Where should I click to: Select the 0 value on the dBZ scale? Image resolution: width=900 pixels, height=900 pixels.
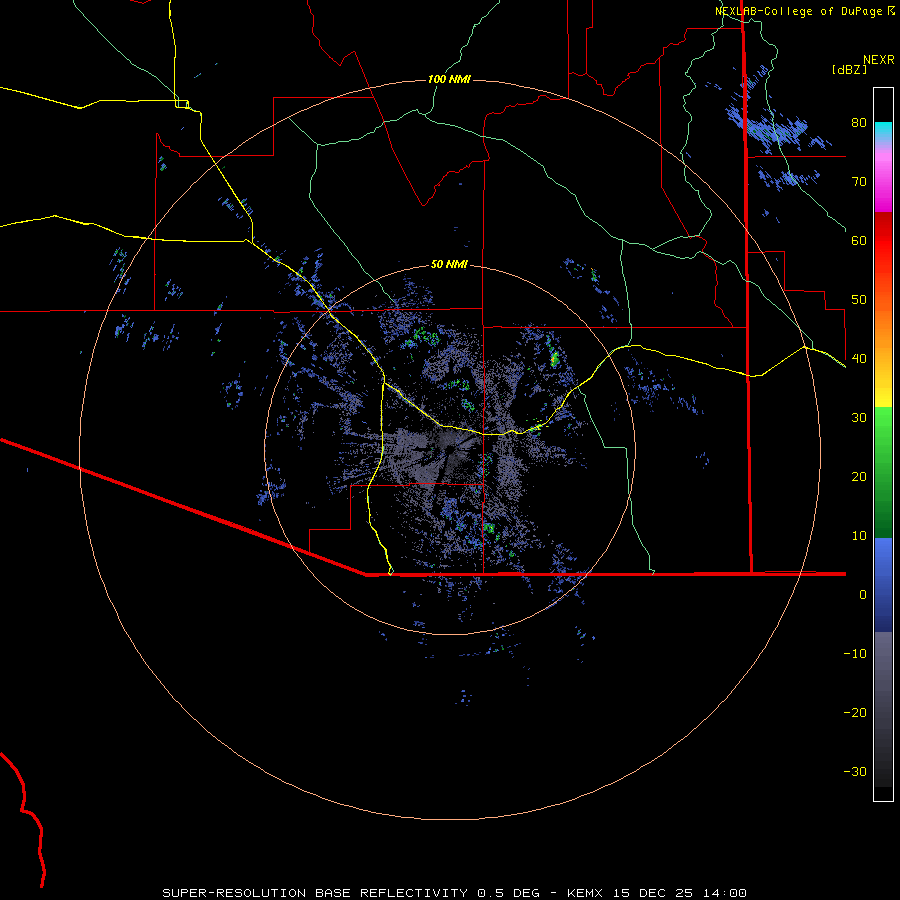(863, 595)
